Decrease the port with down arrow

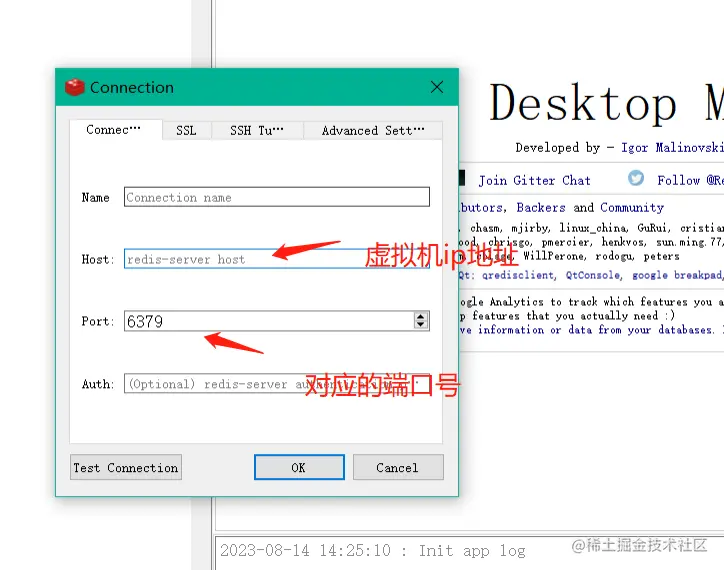[x=420, y=325]
